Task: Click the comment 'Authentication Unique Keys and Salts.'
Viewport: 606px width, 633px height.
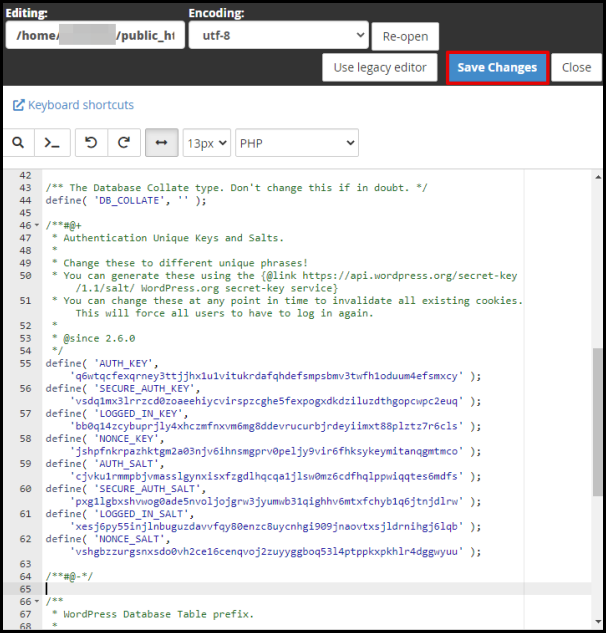Action: pyautogui.click(x=174, y=238)
